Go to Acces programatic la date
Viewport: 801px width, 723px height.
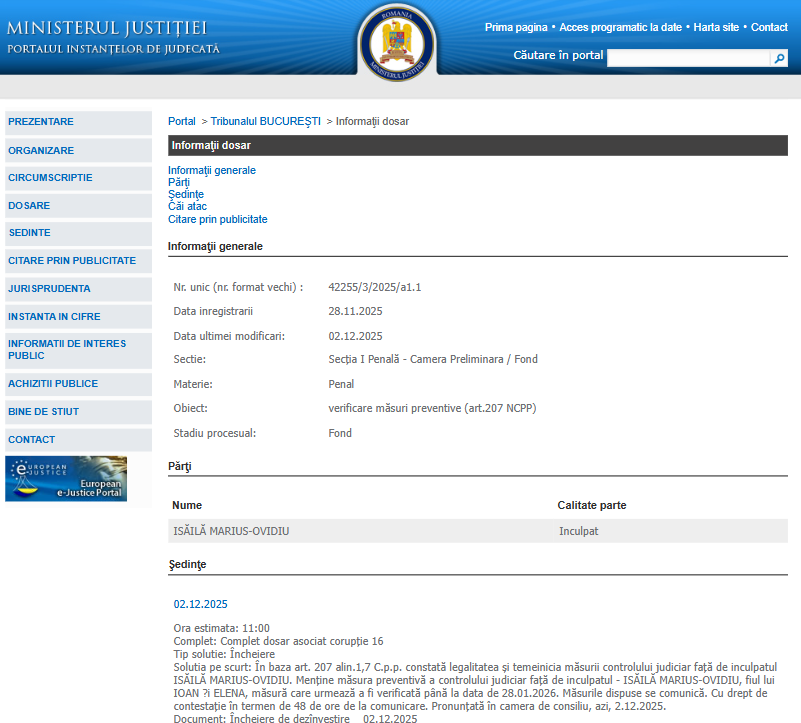[x=620, y=27]
